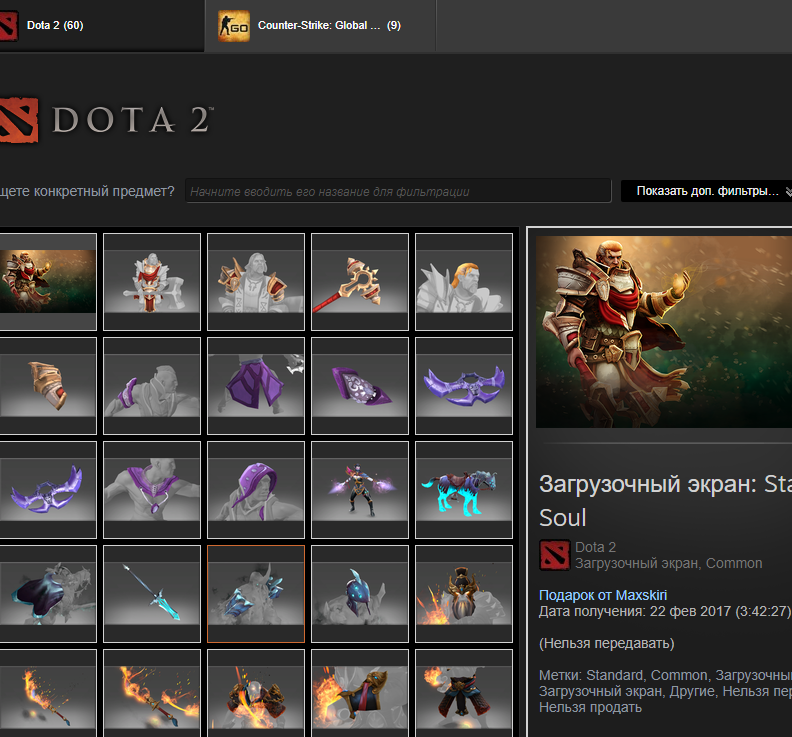Select the Omniknight loading screen item

47,282
